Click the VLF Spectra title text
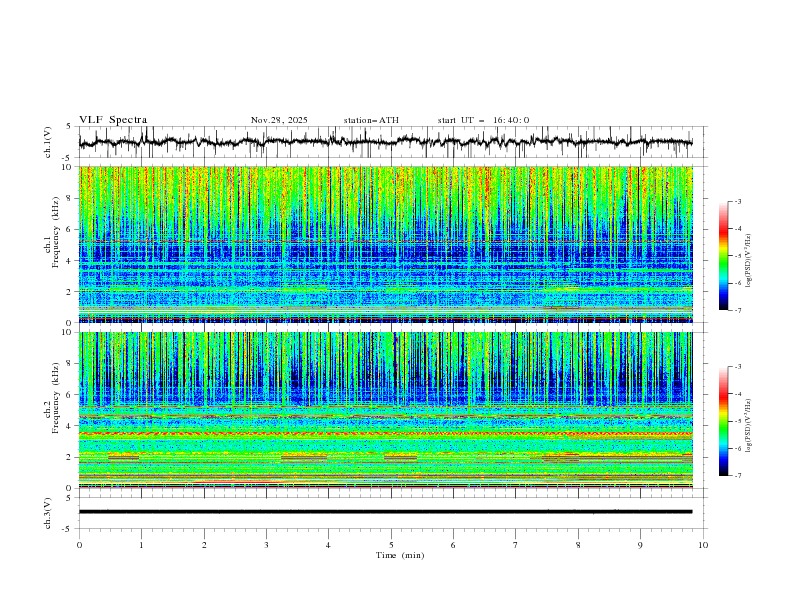The width and height of the screenshot is (792, 612). 113,120
